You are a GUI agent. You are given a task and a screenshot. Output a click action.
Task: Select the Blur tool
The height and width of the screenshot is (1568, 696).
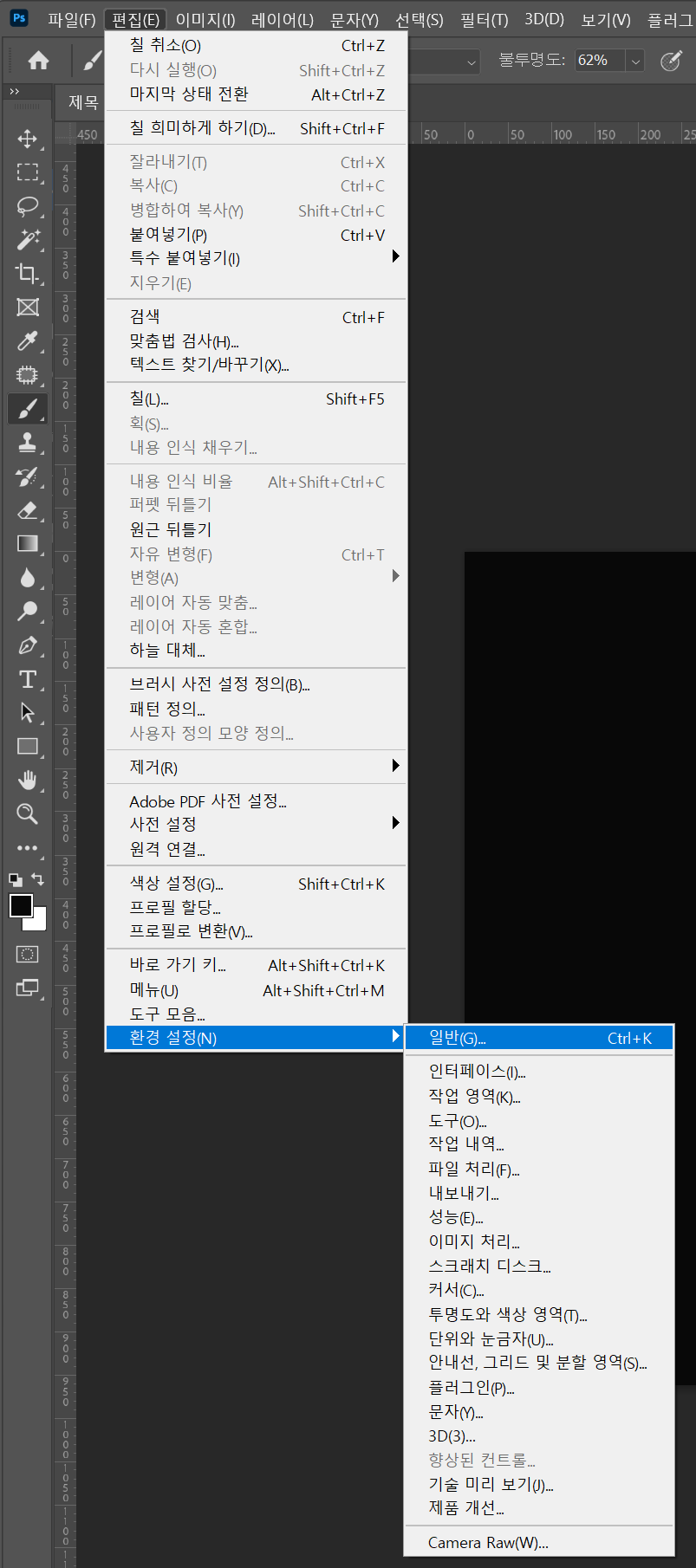[x=27, y=578]
